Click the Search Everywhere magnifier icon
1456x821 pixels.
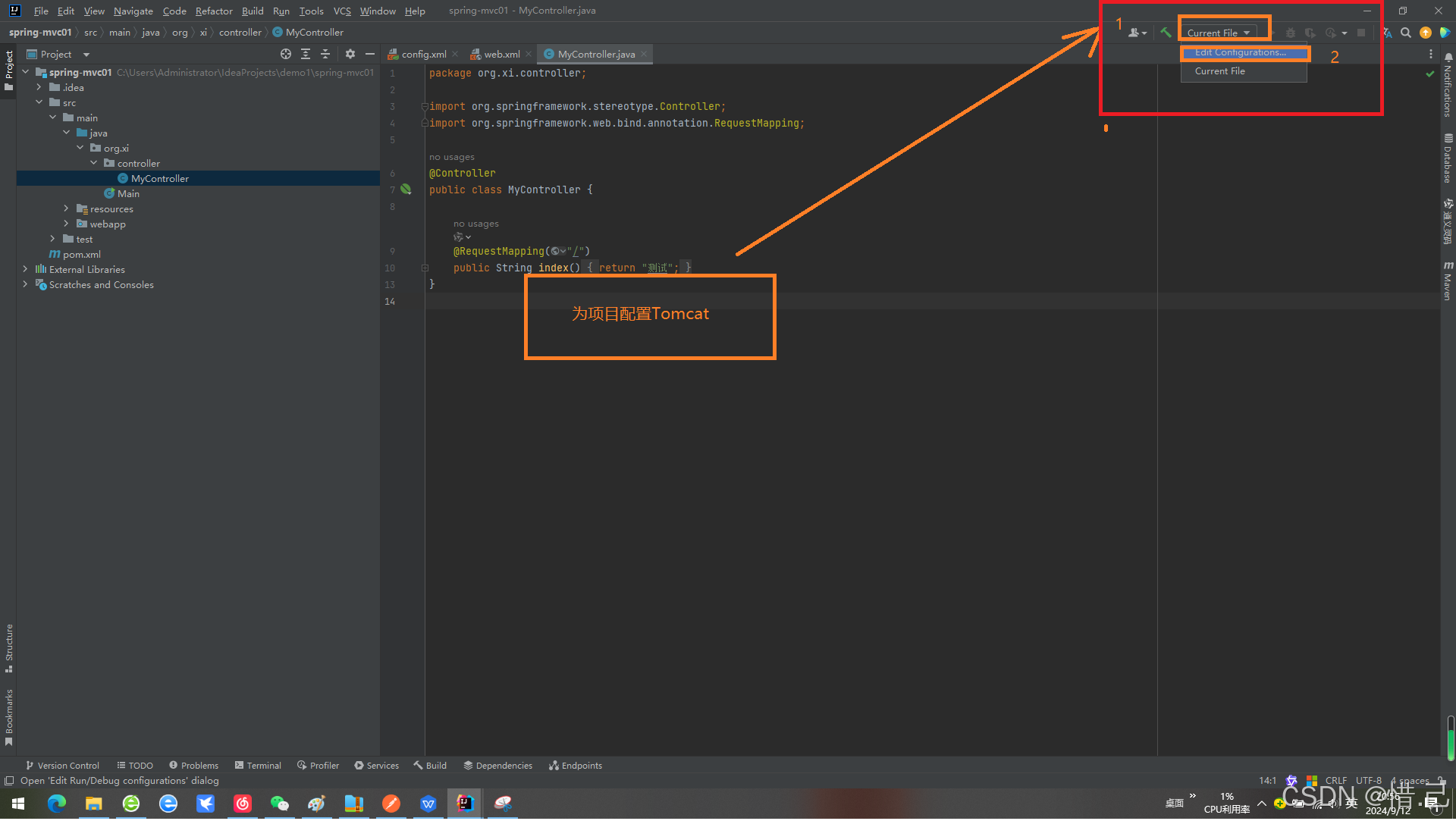coord(1406,33)
